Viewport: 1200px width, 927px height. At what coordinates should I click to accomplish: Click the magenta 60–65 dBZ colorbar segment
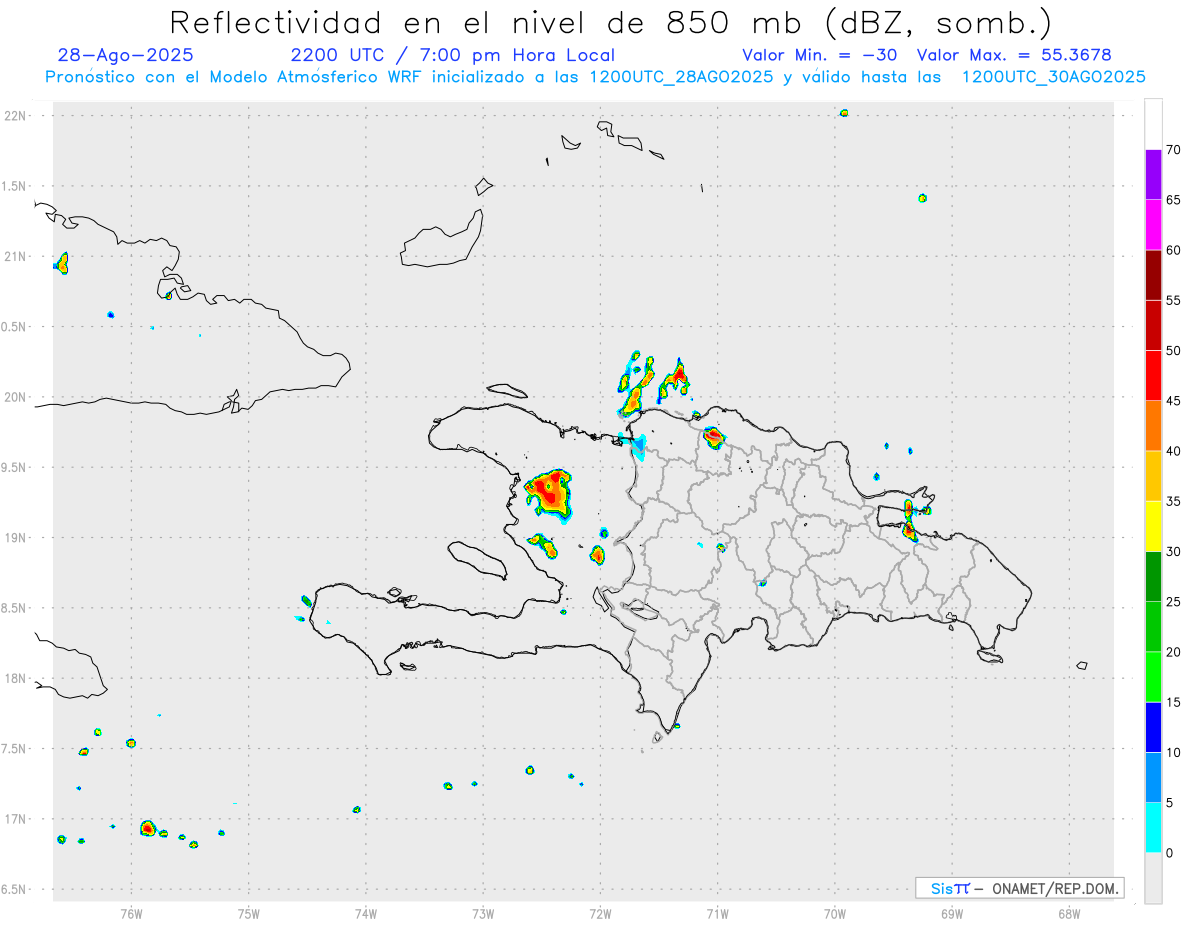click(1153, 225)
